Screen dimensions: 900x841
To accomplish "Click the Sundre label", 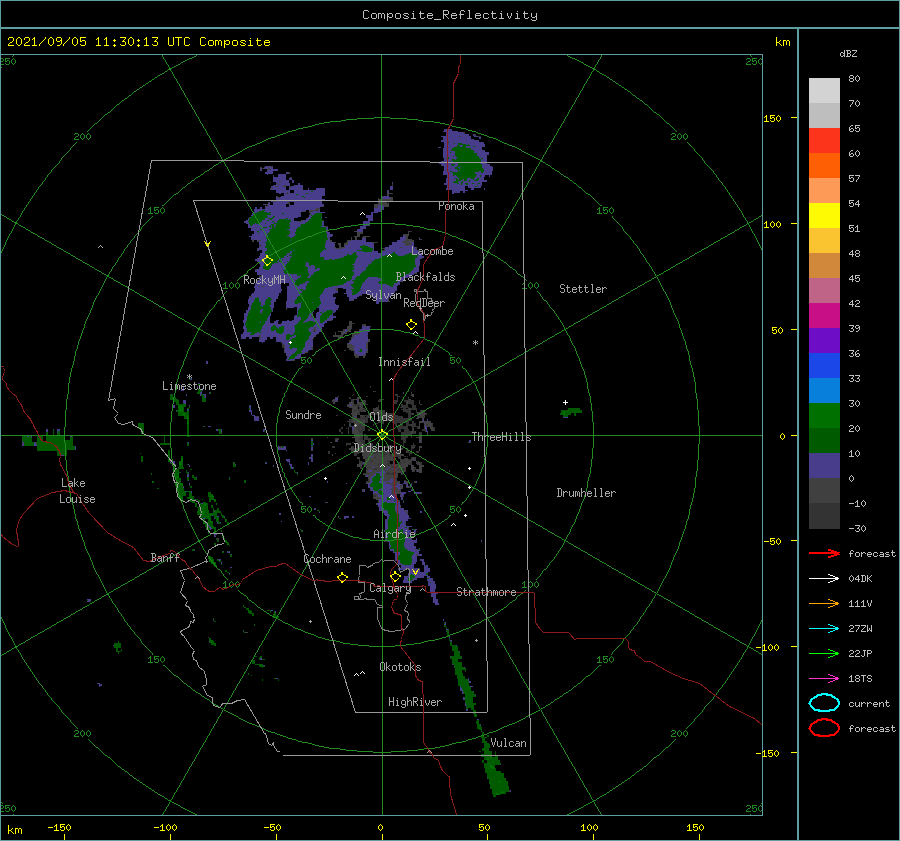I will (x=303, y=414).
